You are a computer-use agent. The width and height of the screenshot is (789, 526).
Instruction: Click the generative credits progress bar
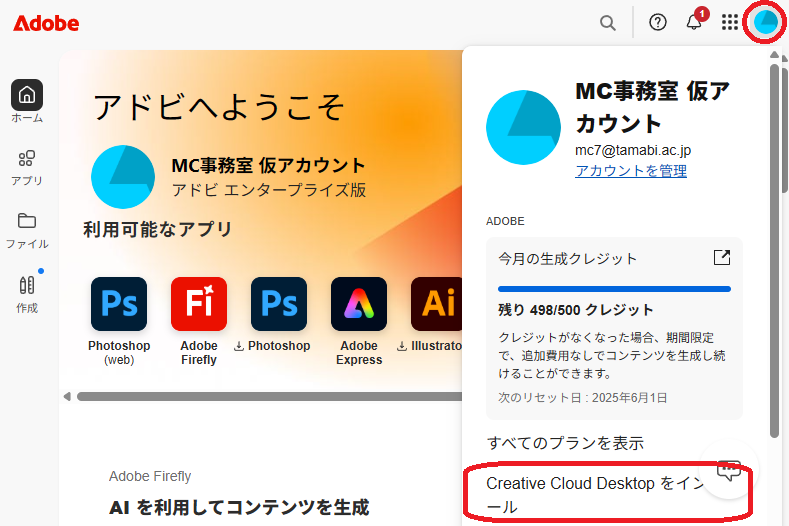pyautogui.click(x=614, y=288)
